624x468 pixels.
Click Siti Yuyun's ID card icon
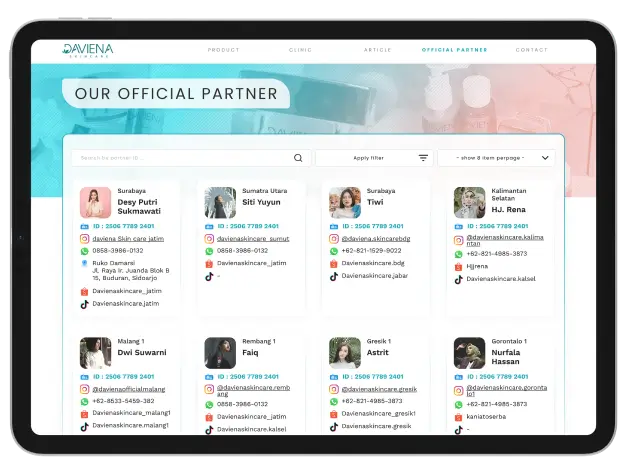coord(209,227)
